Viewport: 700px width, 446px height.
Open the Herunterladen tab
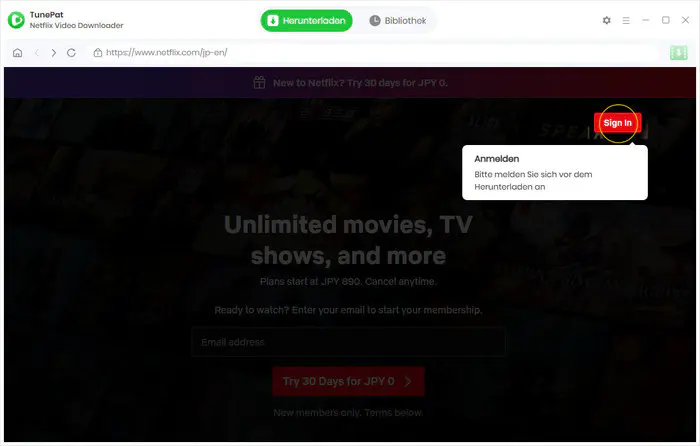[x=306, y=21]
